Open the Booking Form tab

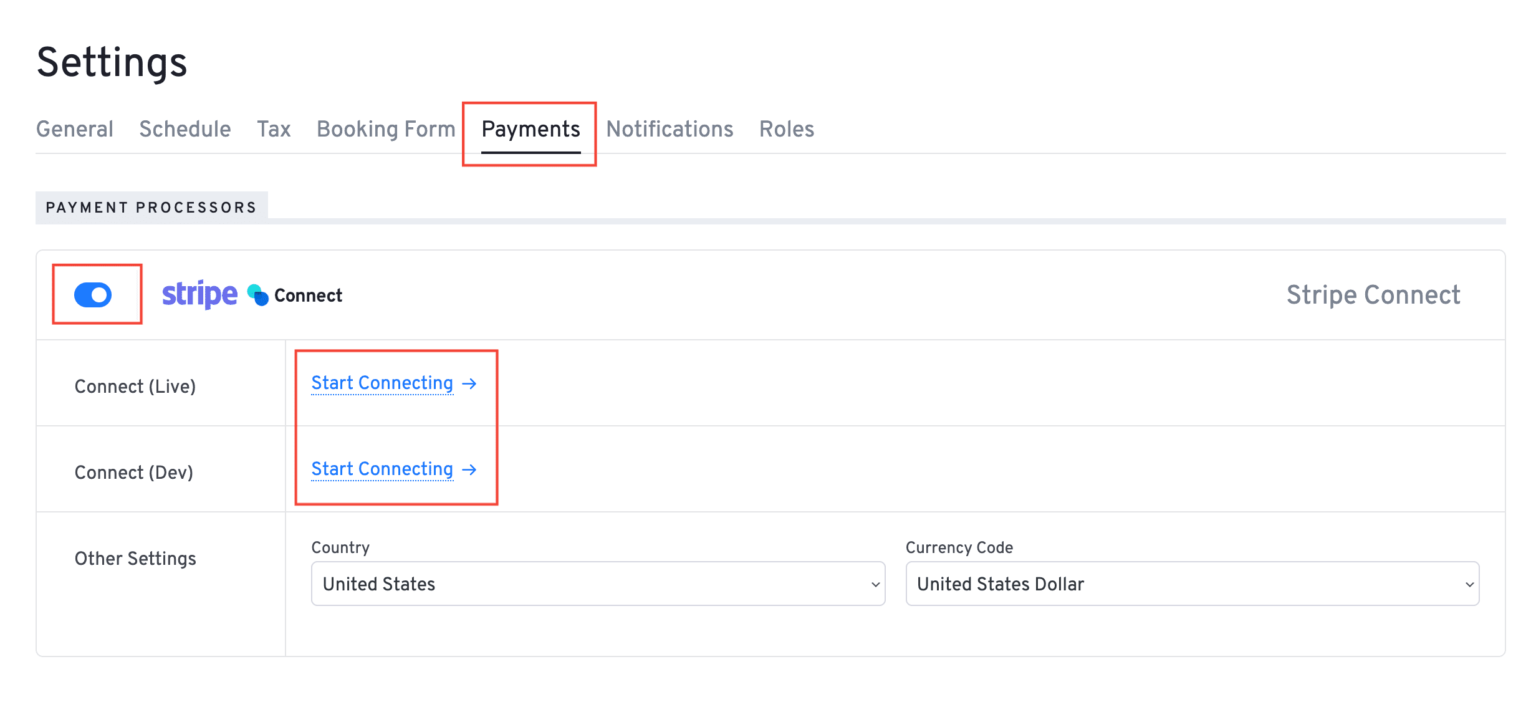385,129
